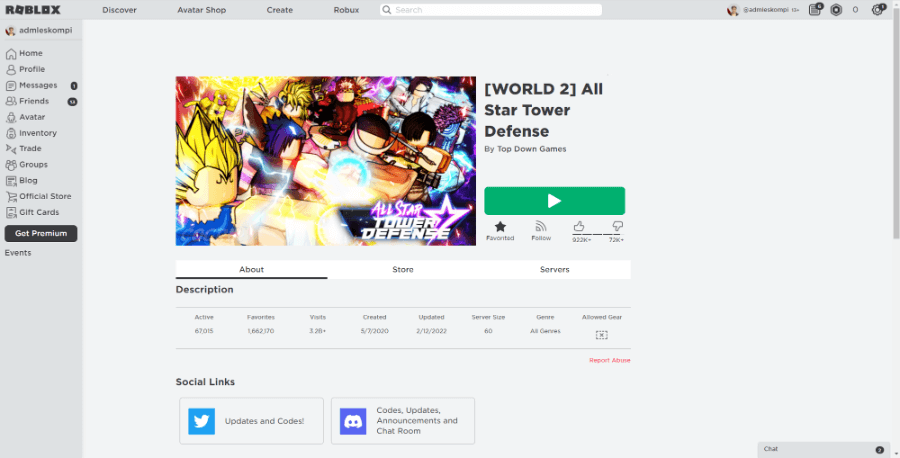Open the Create menu

click(280, 10)
